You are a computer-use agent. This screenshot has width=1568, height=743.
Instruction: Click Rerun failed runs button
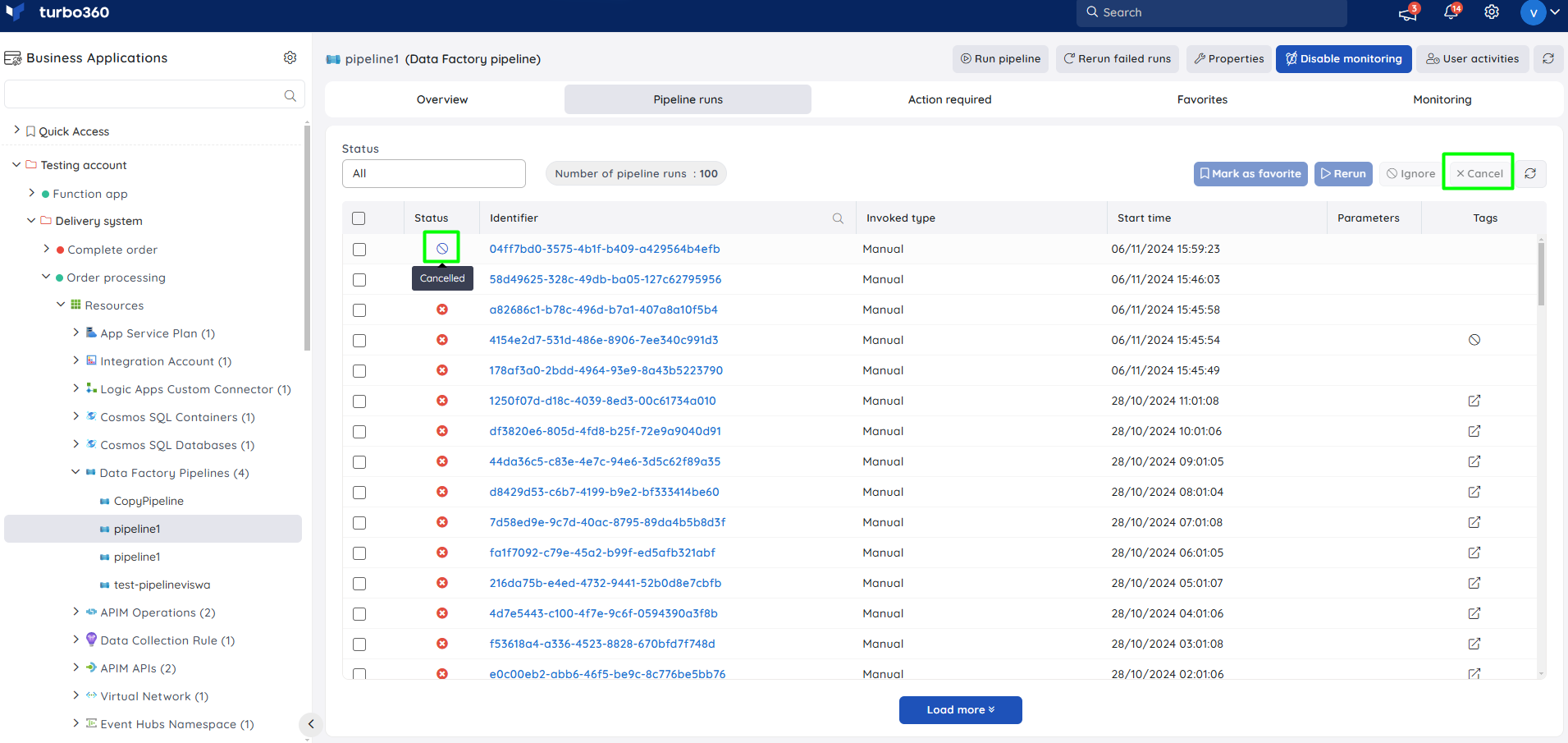click(1117, 58)
